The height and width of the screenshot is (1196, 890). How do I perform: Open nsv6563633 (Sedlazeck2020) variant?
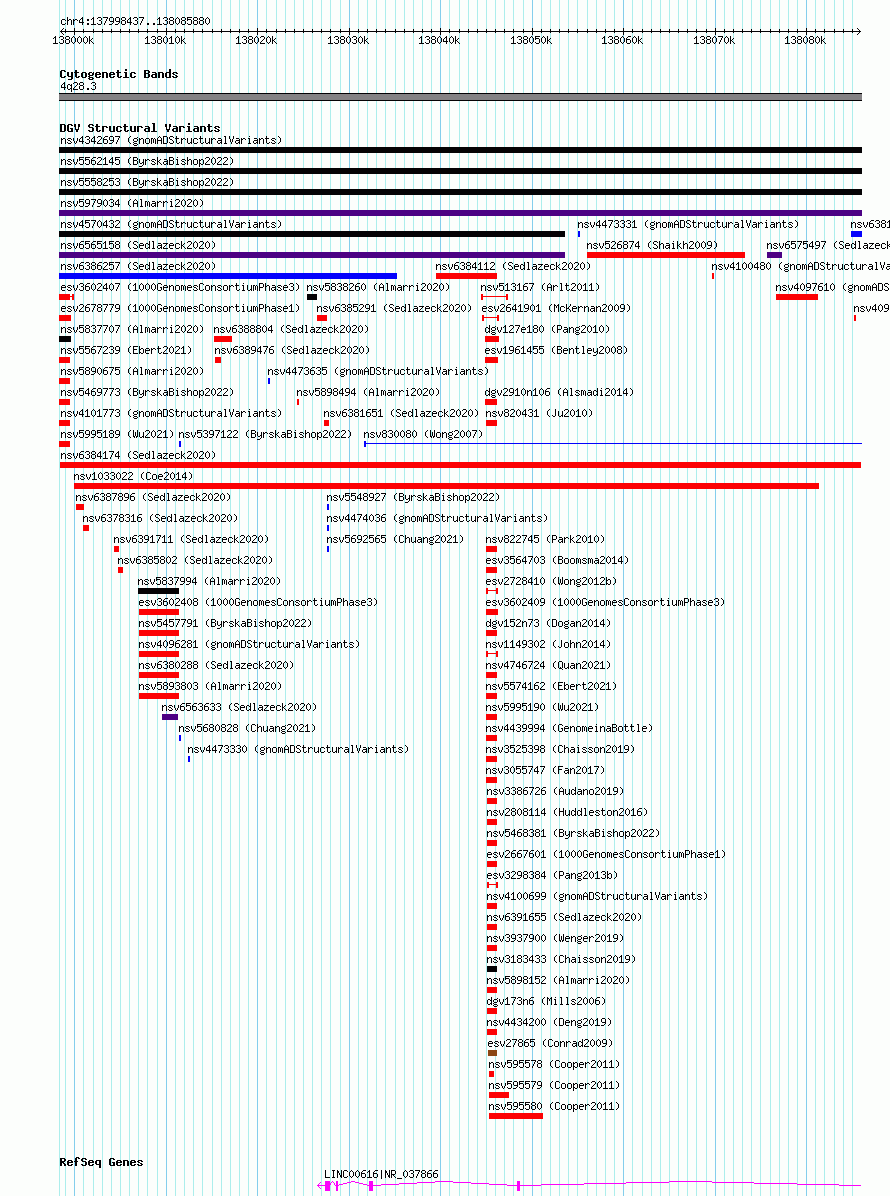pos(239,707)
